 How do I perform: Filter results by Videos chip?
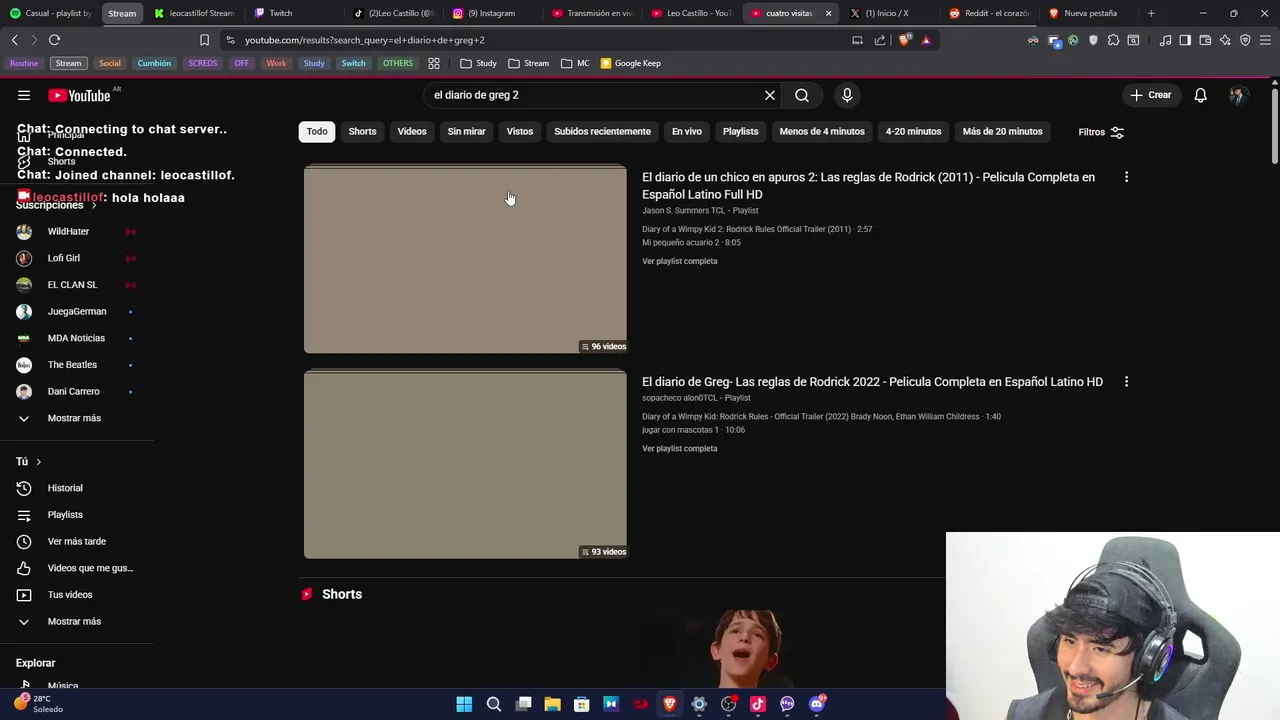[412, 131]
